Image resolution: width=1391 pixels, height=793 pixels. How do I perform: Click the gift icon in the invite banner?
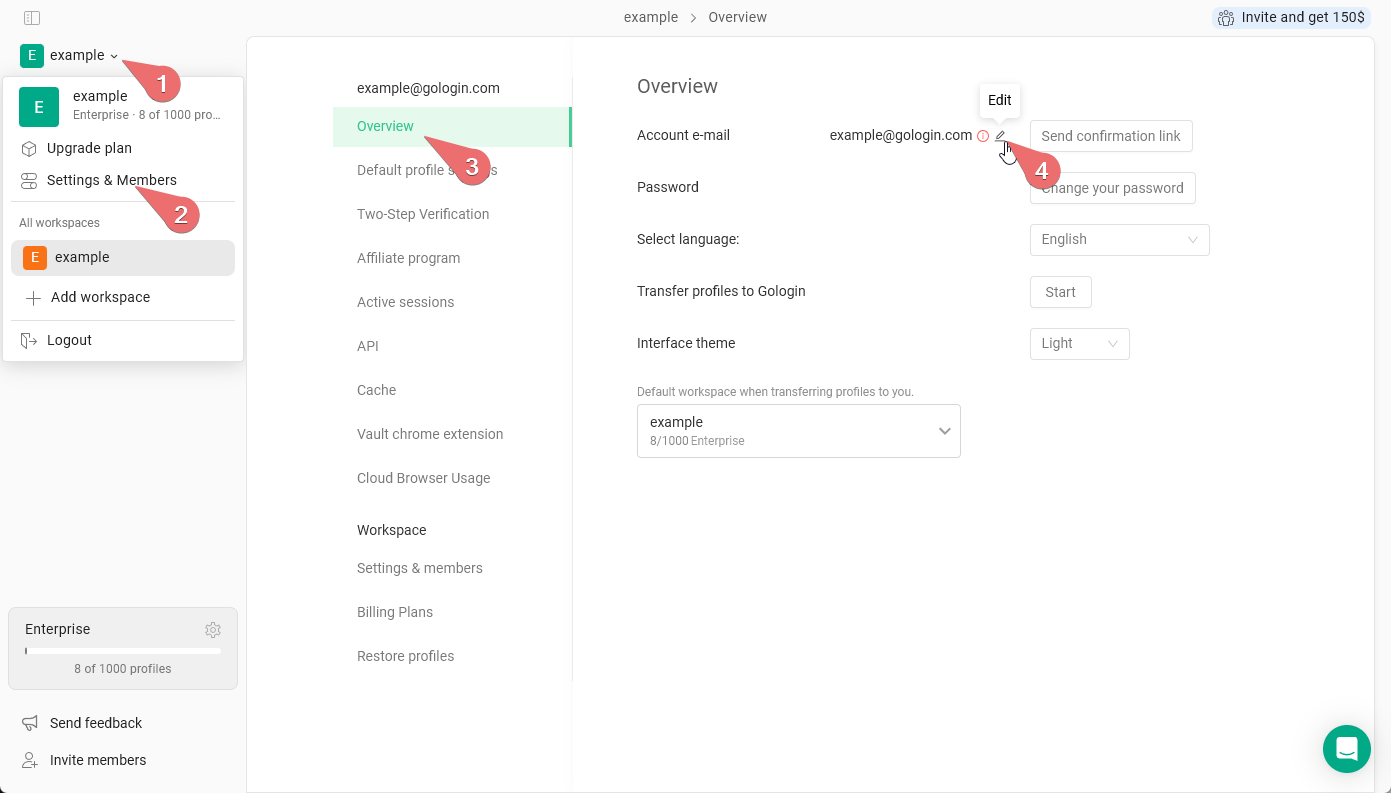[x=1226, y=17]
